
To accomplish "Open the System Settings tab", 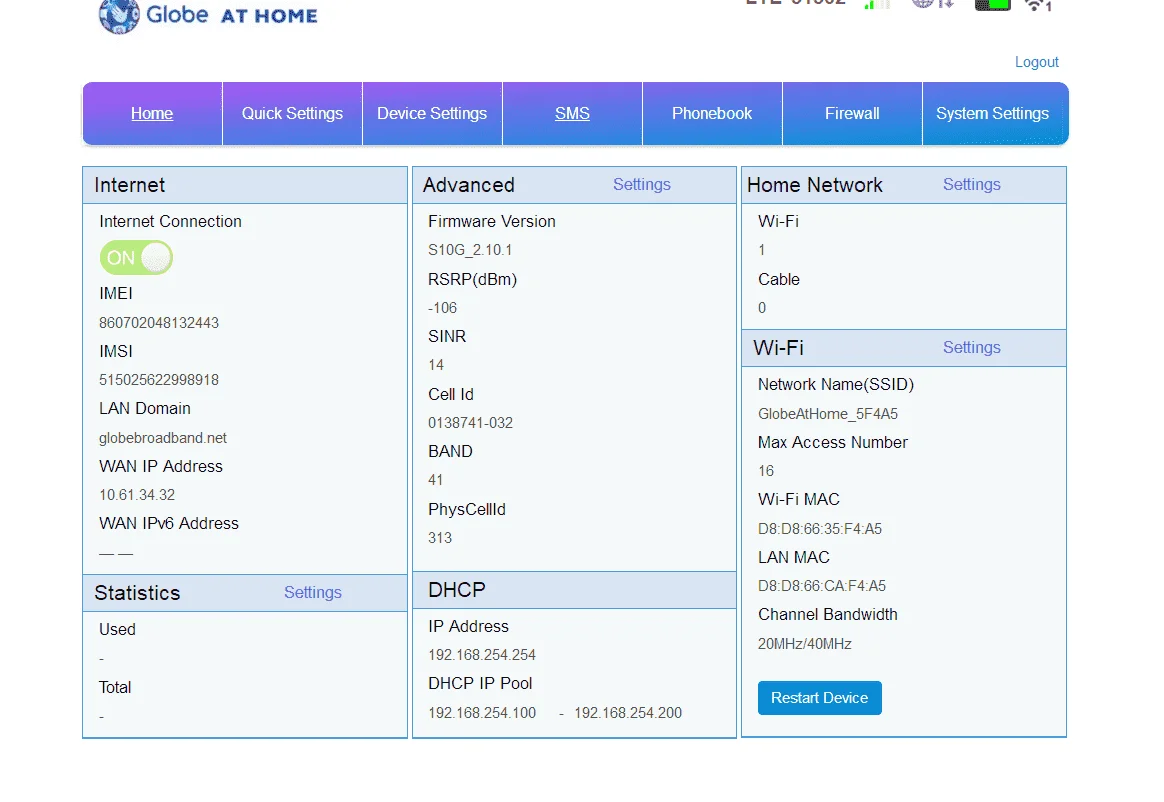I will pos(993,114).
